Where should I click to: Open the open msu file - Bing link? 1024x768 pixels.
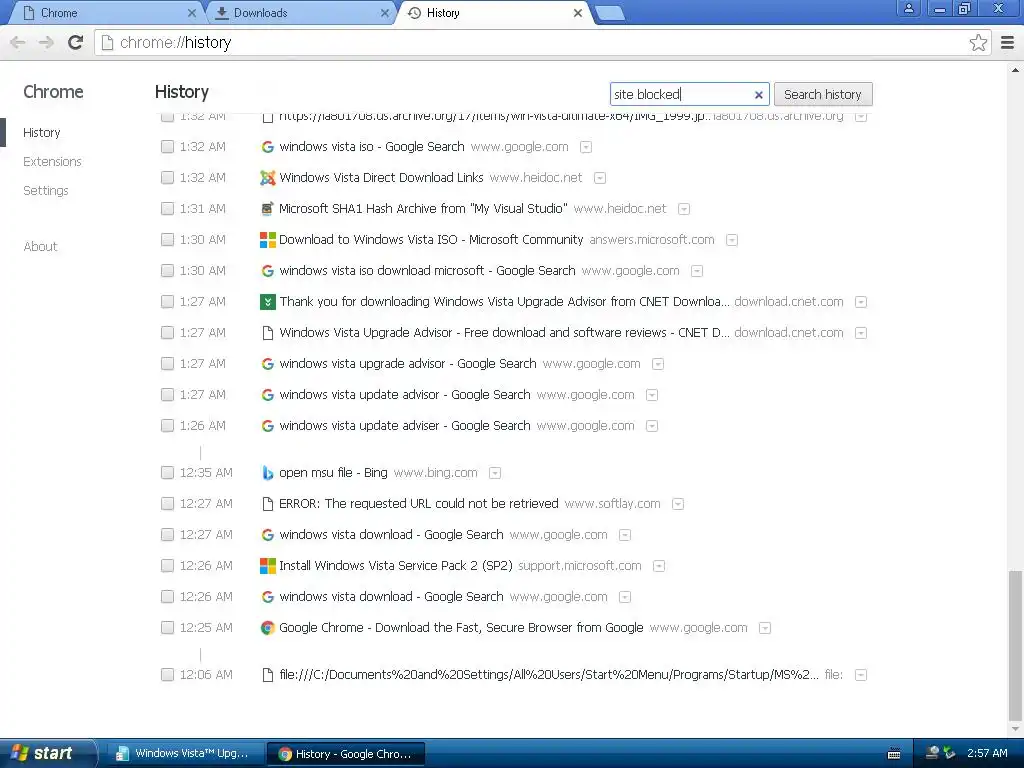pos(333,473)
